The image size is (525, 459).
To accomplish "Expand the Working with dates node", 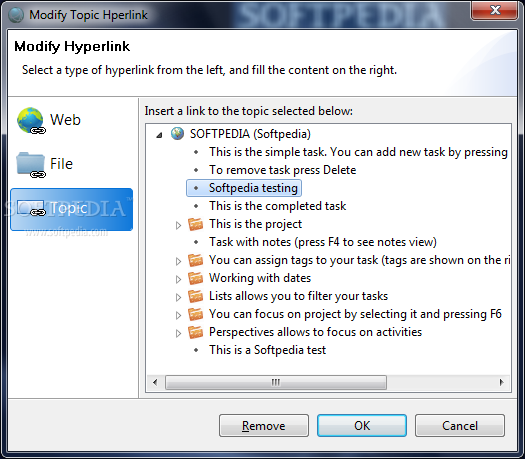I will pos(178,279).
